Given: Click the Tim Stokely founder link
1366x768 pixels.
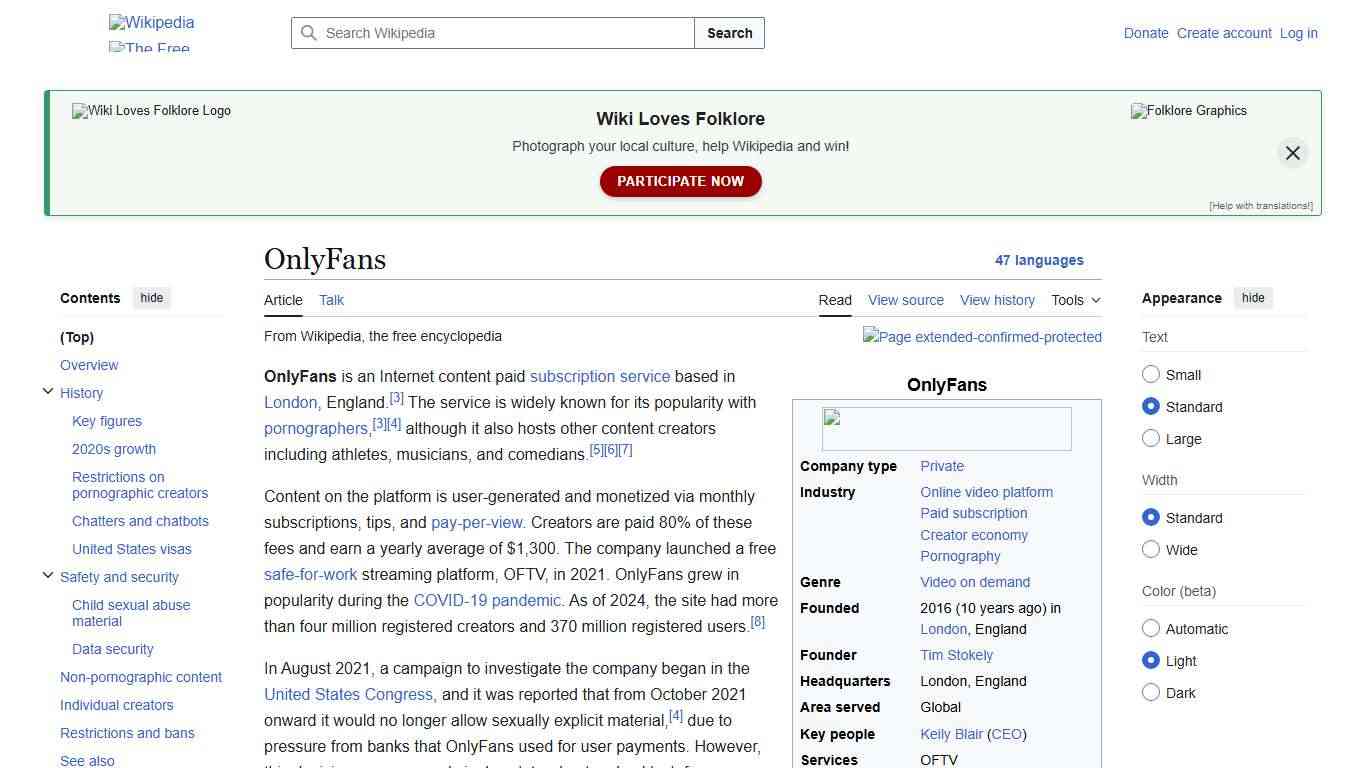Looking at the screenshot, I should pos(956,655).
